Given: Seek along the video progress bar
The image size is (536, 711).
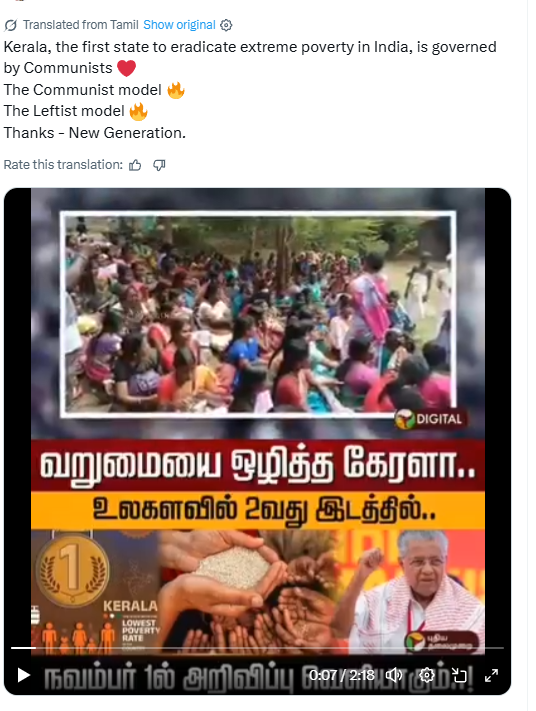Looking at the screenshot, I should (x=257, y=648).
